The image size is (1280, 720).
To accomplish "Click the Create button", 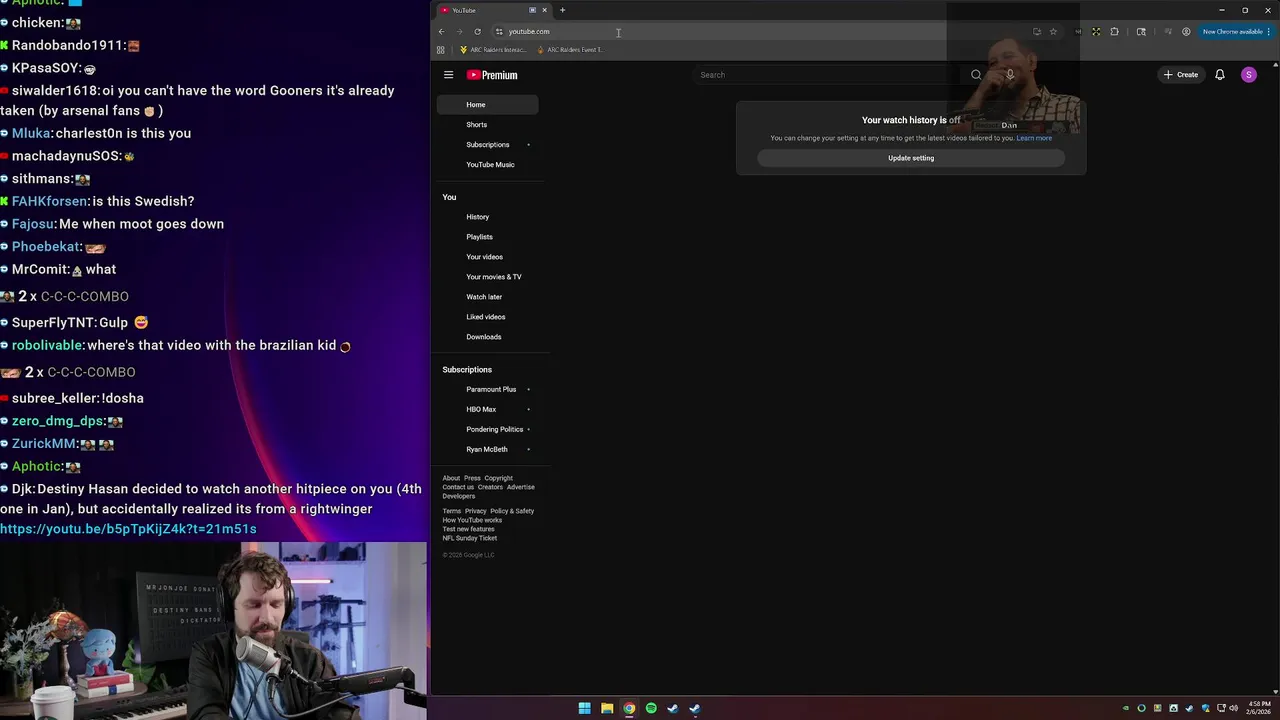I will (1181, 75).
